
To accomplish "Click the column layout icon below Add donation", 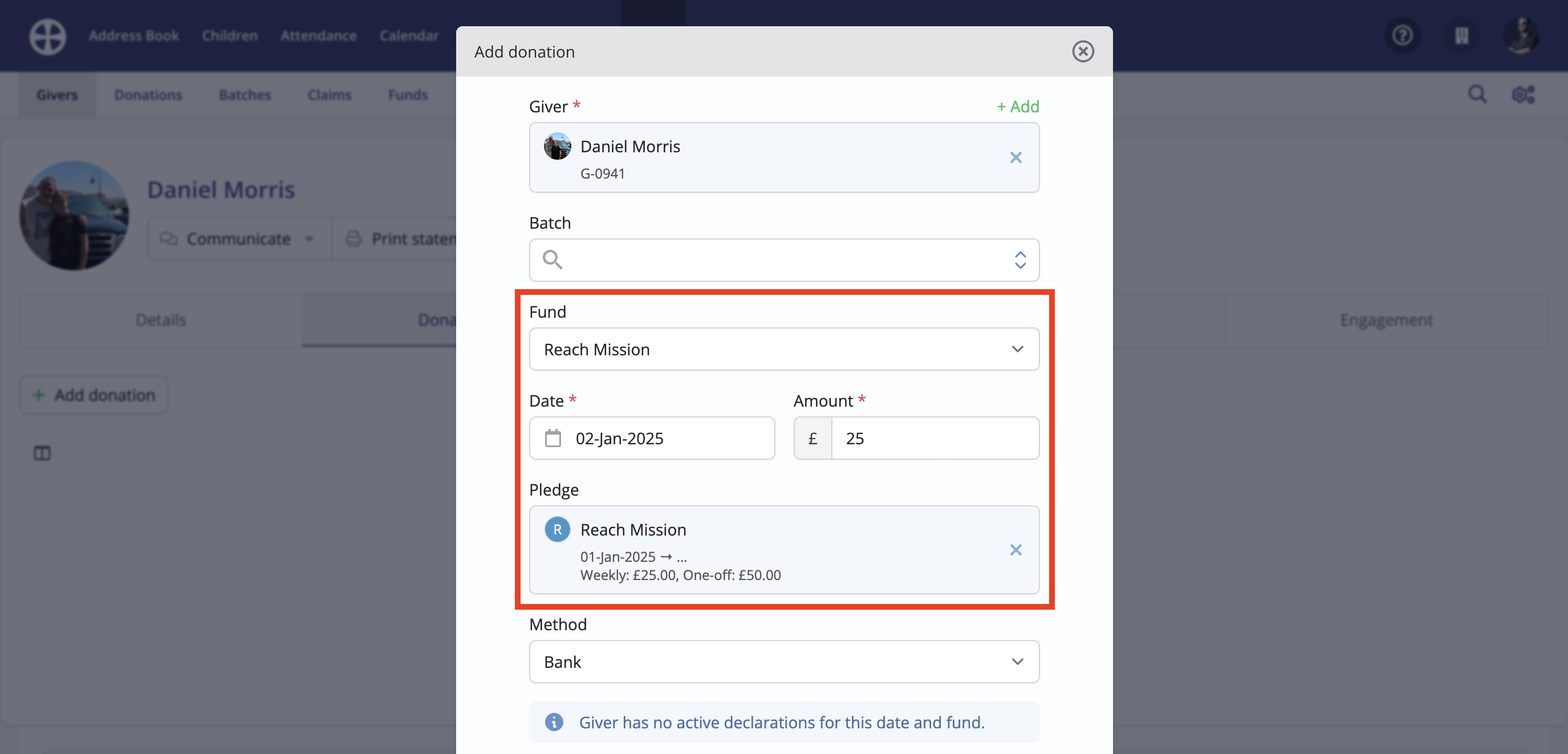I will click(42, 454).
